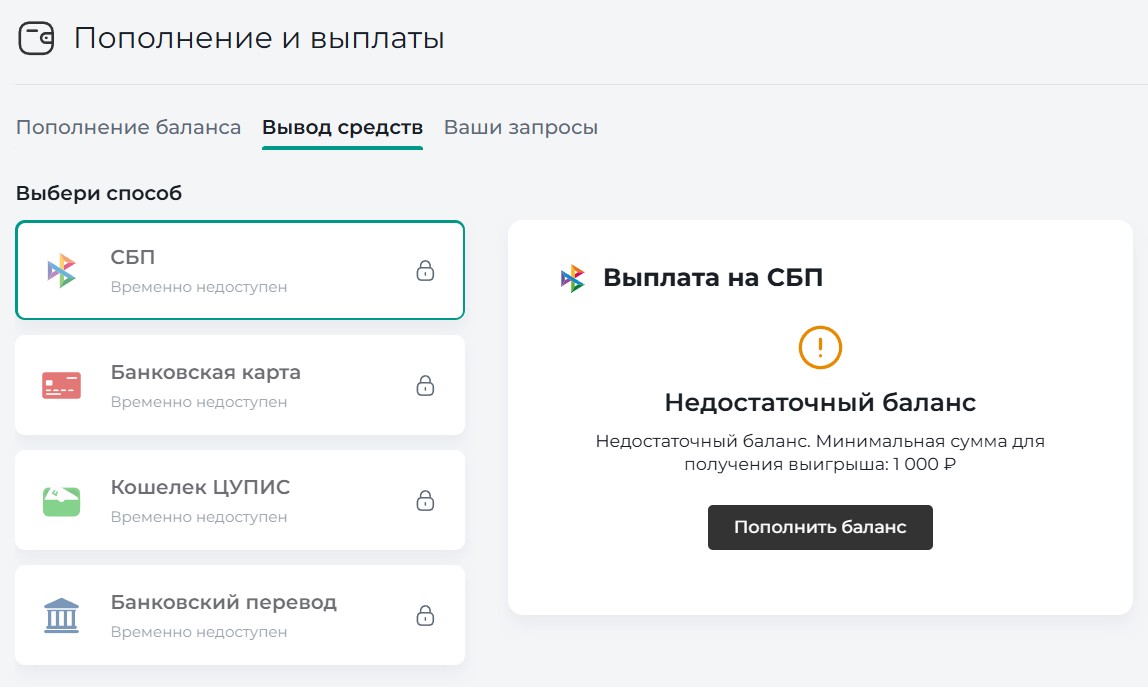This screenshot has width=1148, height=687.
Task: Switch to the Вывод средств tab
Action: point(342,128)
